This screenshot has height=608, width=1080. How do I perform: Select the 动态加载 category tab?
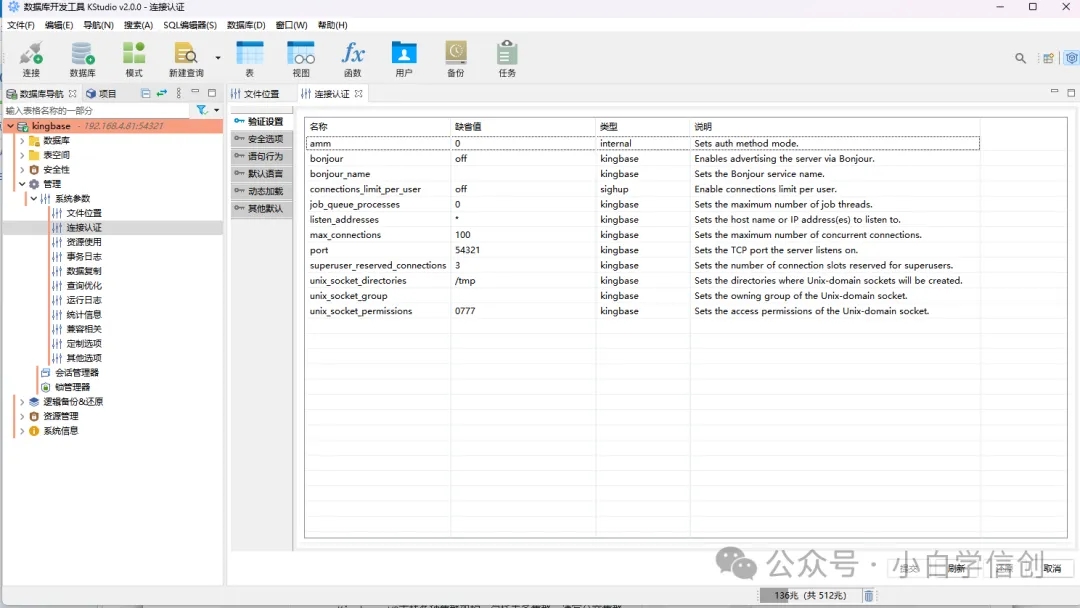click(261, 191)
